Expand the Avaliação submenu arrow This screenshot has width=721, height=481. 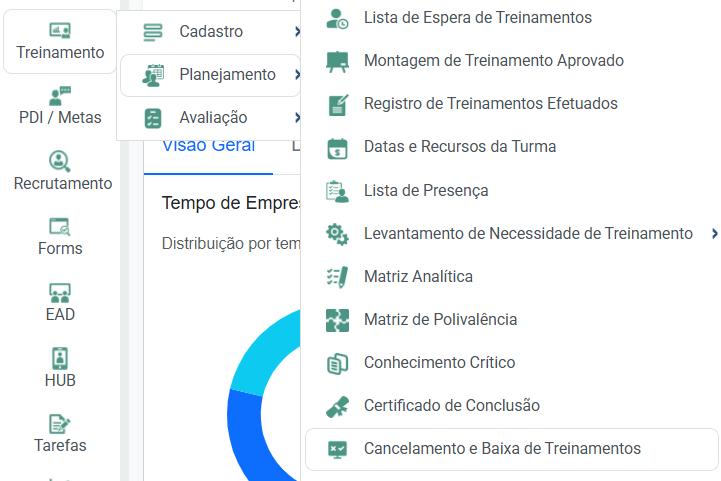tap(297, 118)
